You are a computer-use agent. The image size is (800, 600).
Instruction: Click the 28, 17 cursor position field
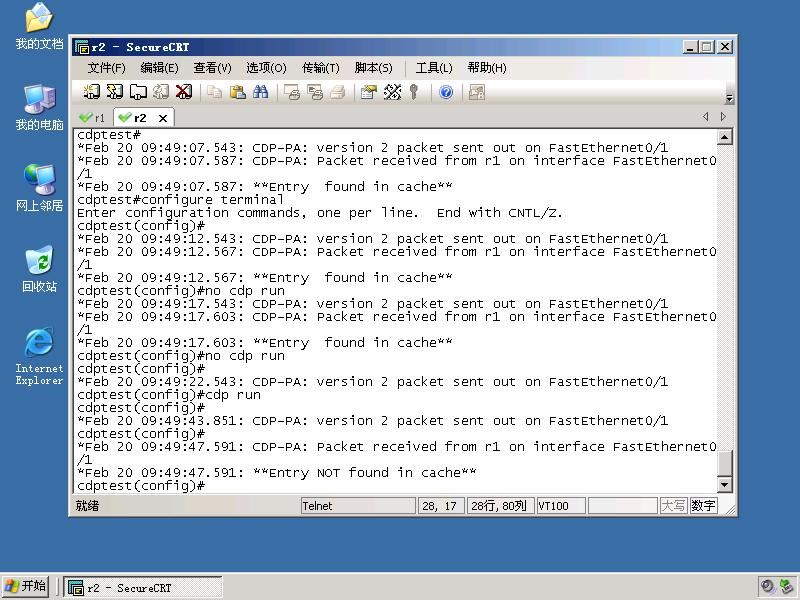pos(440,506)
